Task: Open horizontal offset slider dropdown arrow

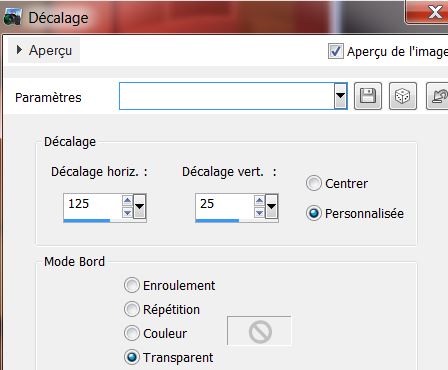Action: [x=139, y=206]
